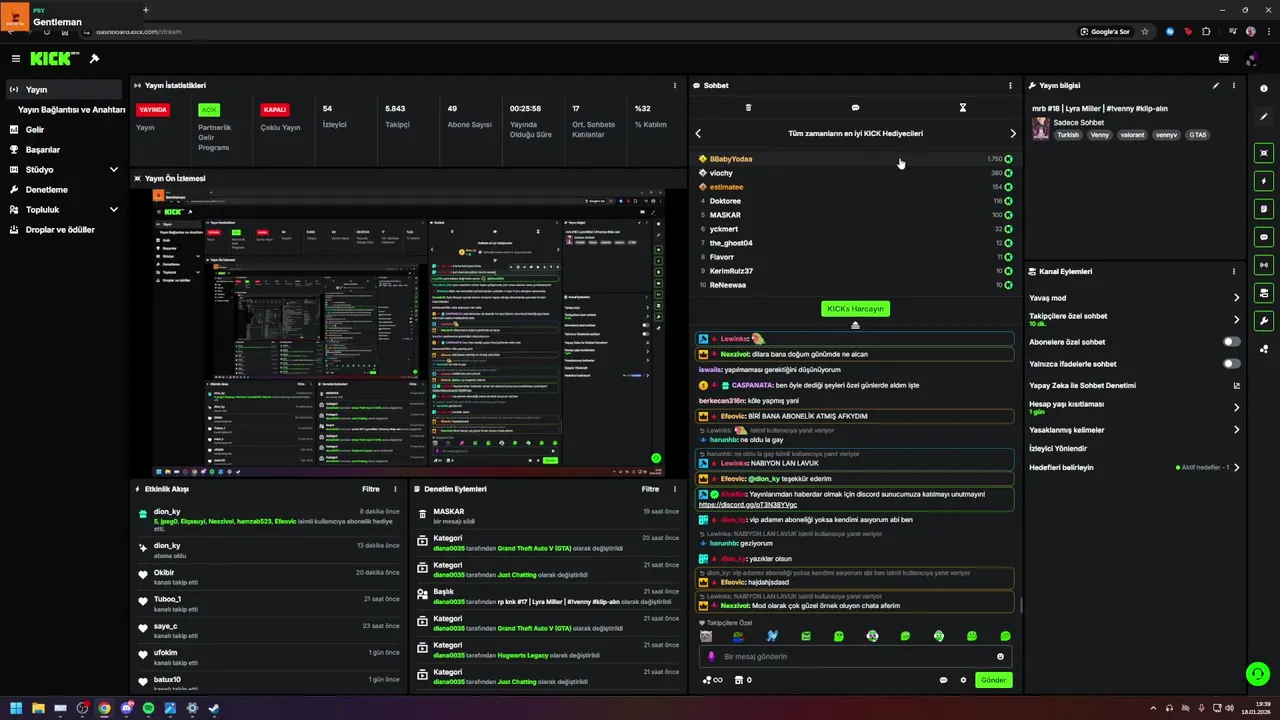
Task: Open Yavaş mod options chevron
Action: click(x=1236, y=298)
